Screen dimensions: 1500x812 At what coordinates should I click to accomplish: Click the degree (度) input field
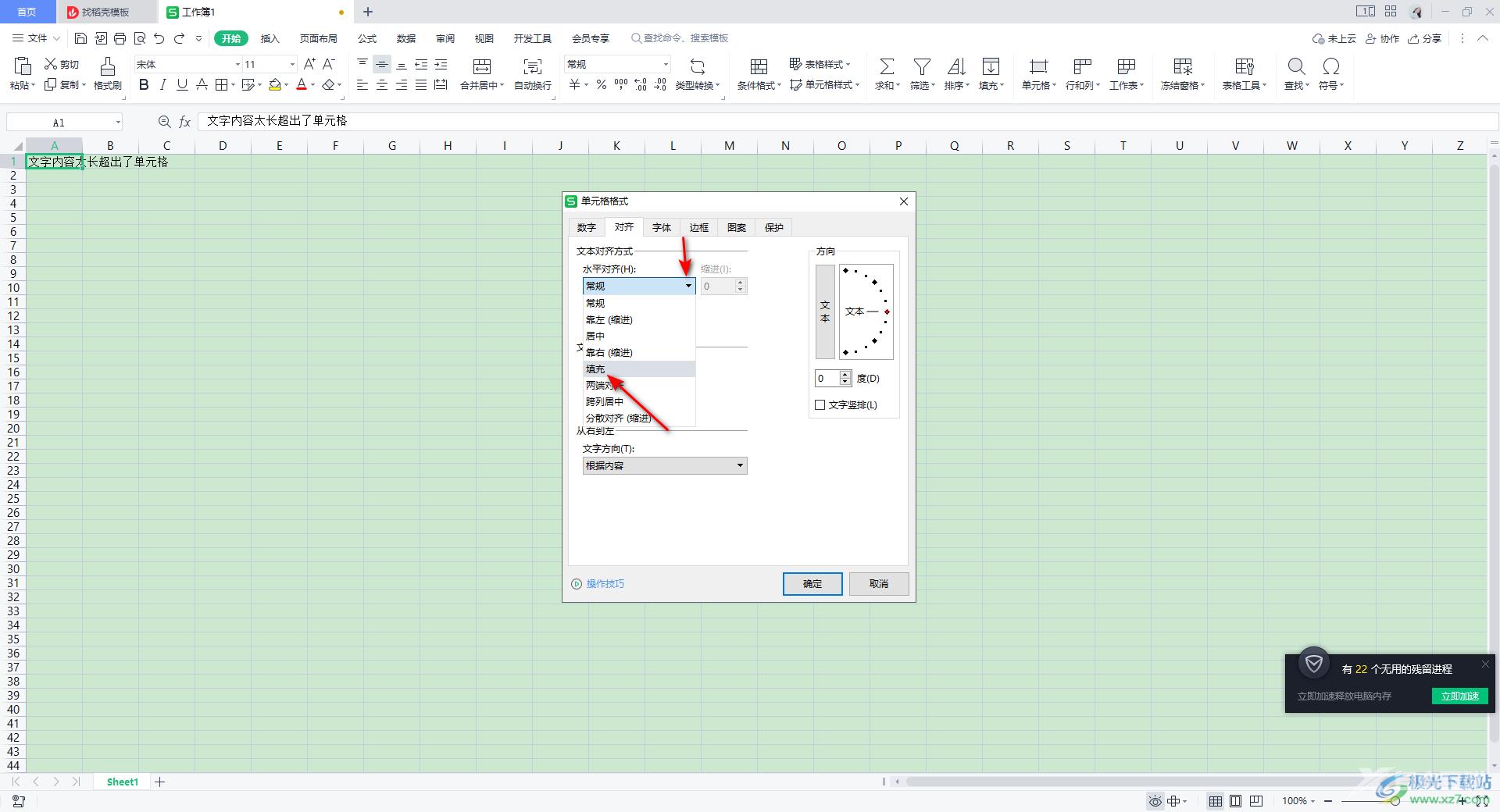coord(827,378)
